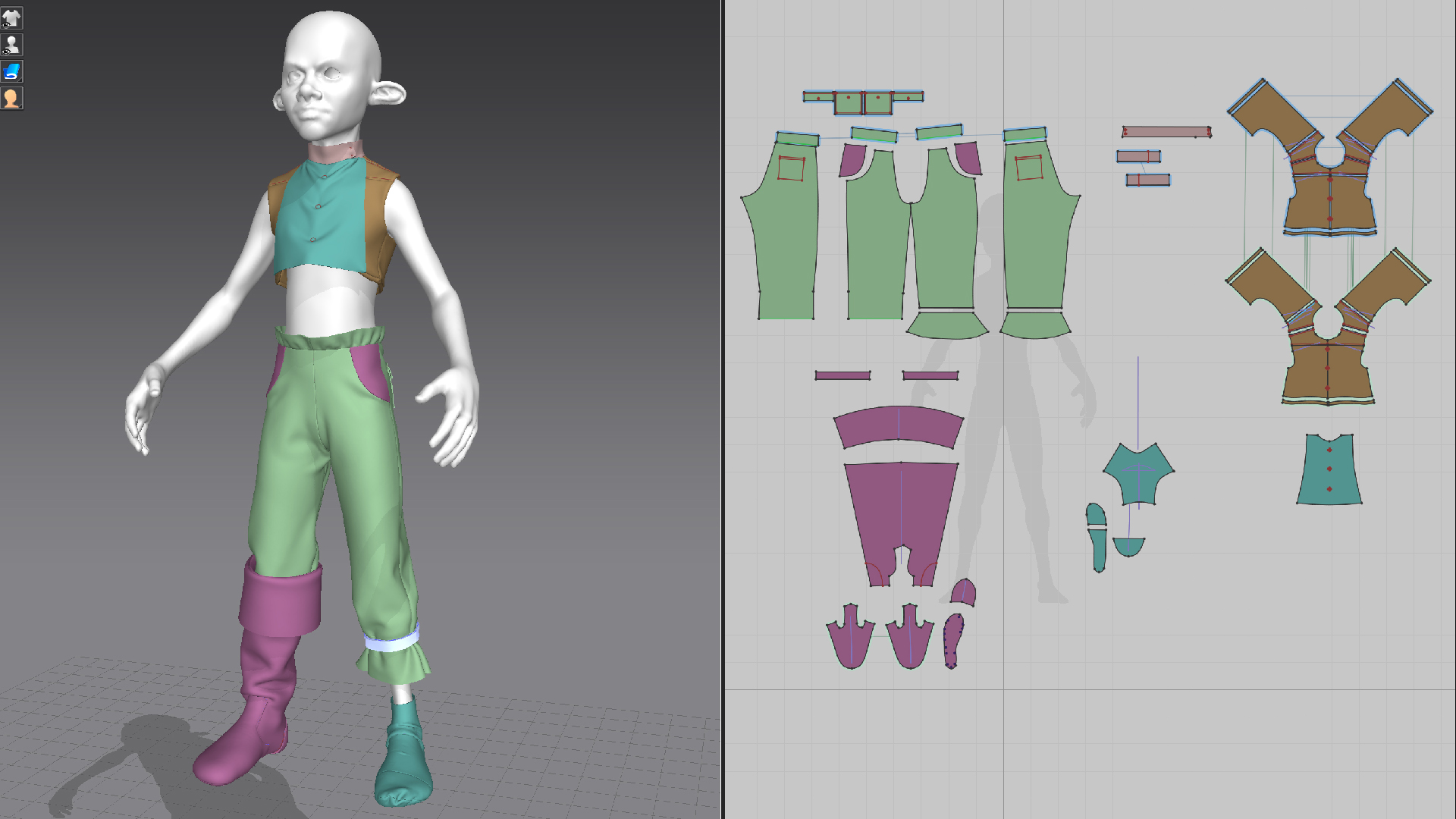The width and height of the screenshot is (1456, 819).
Task: Select the rightmost green waistband pattern piece
Action: [x=1025, y=135]
